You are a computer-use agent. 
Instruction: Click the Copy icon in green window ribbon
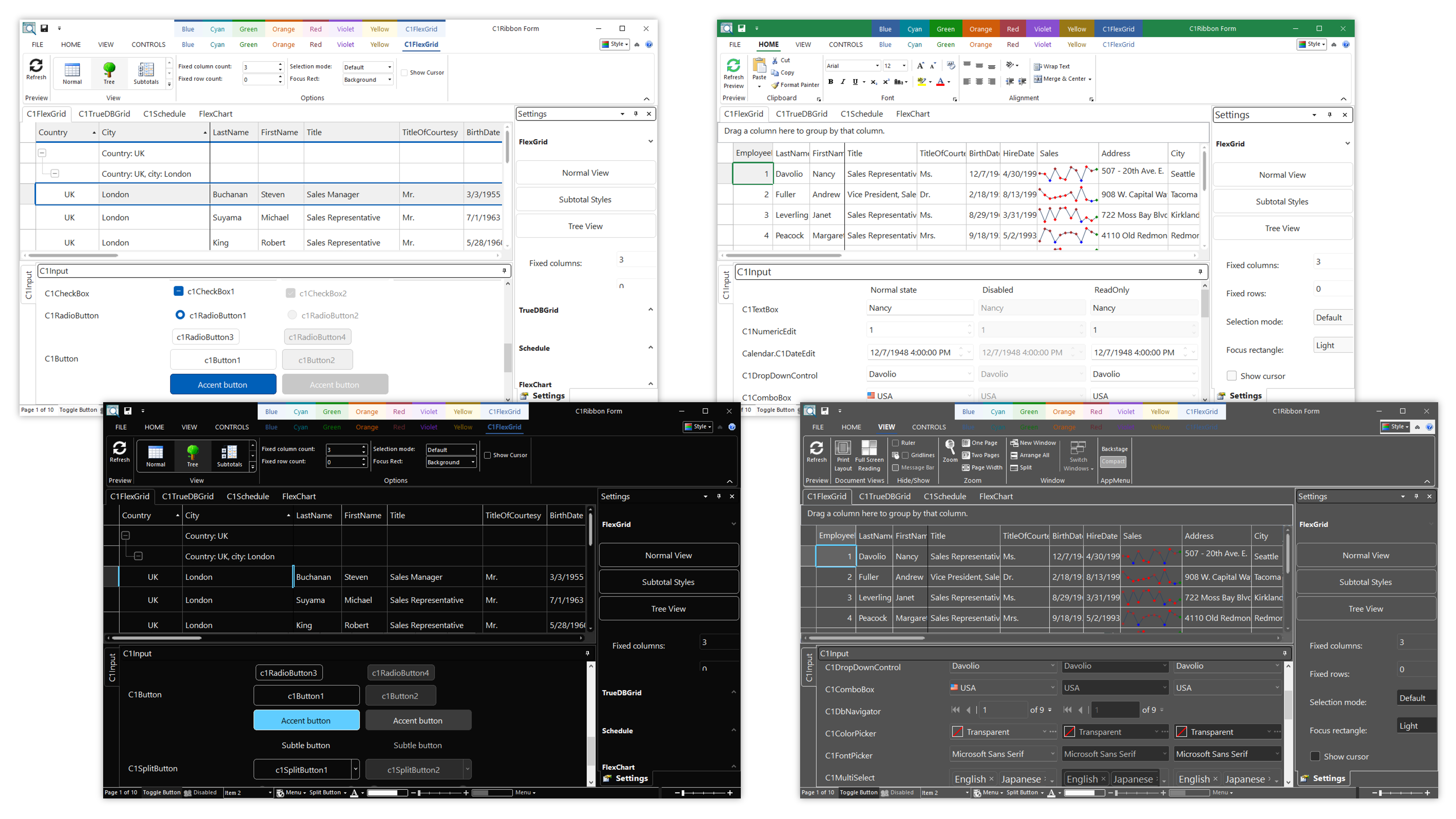(775, 72)
